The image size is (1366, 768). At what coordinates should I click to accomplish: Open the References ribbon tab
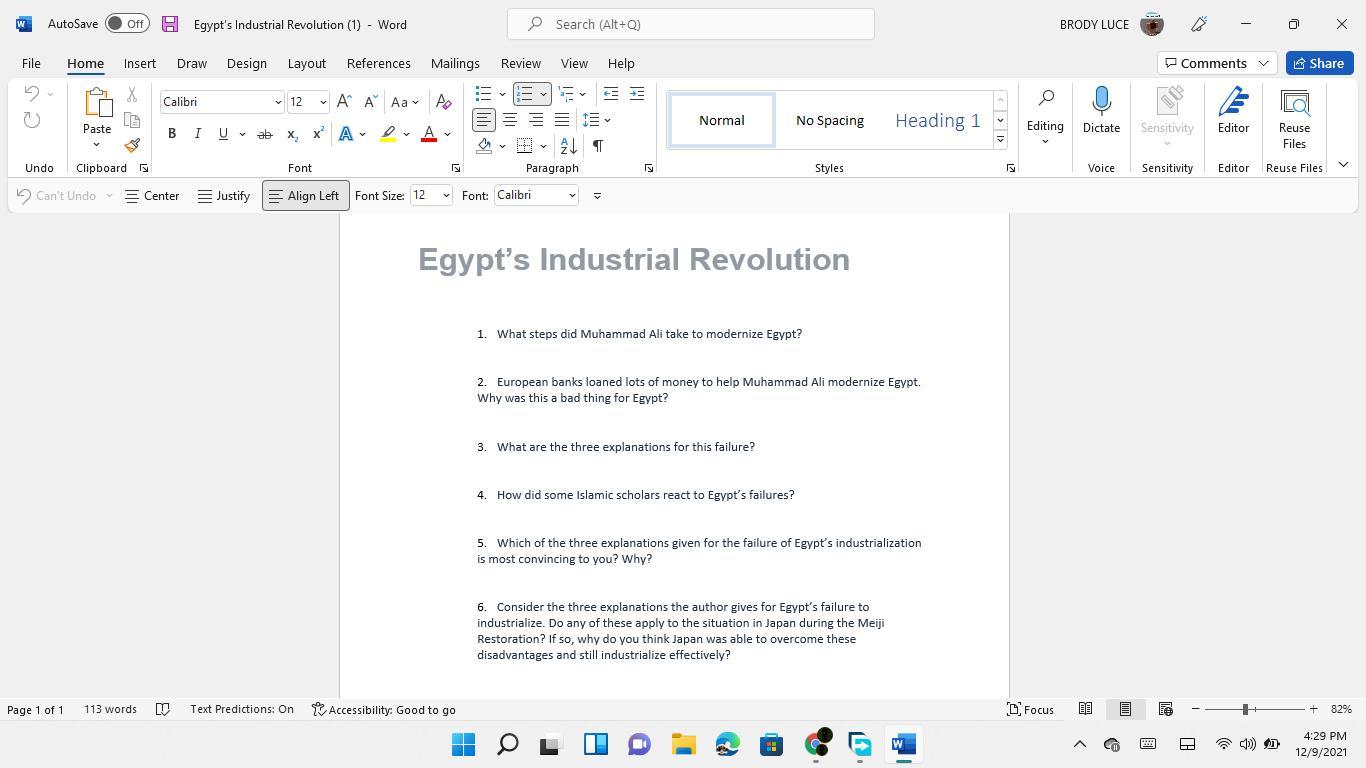[378, 63]
